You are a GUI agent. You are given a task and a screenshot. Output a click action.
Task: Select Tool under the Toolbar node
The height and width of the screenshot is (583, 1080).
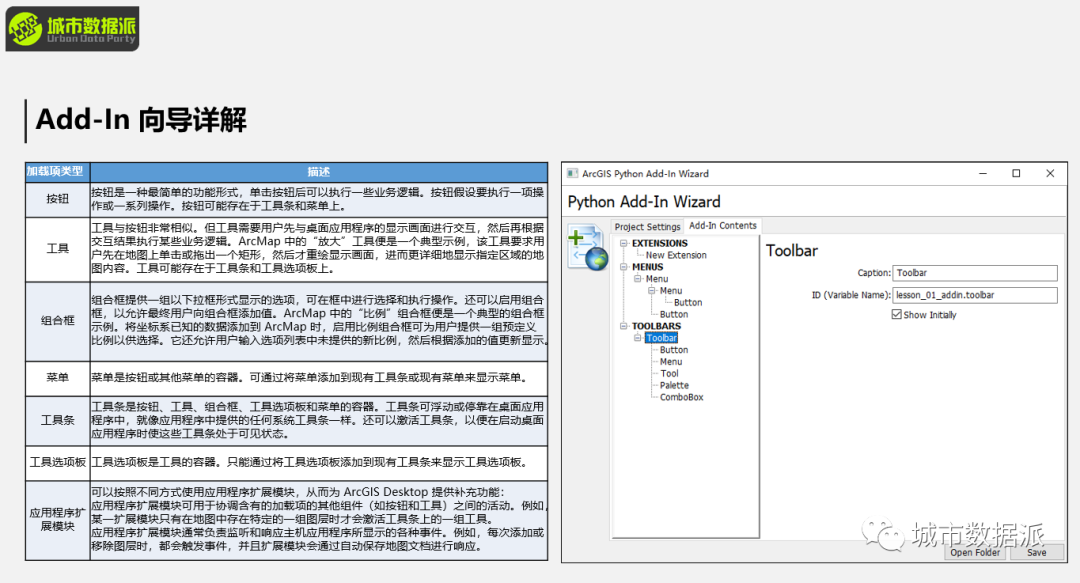669,374
